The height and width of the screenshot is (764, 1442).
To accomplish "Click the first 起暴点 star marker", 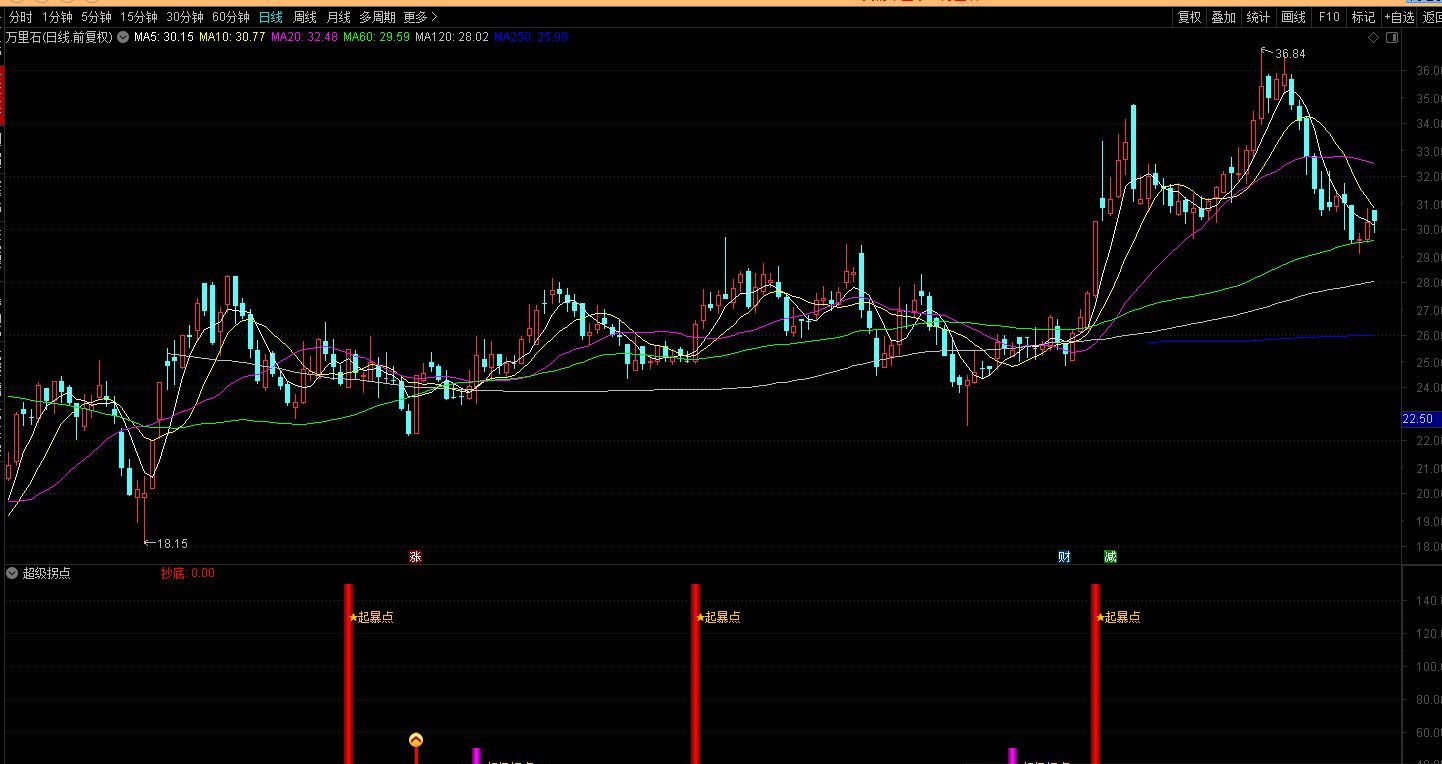I will click(352, 617).
